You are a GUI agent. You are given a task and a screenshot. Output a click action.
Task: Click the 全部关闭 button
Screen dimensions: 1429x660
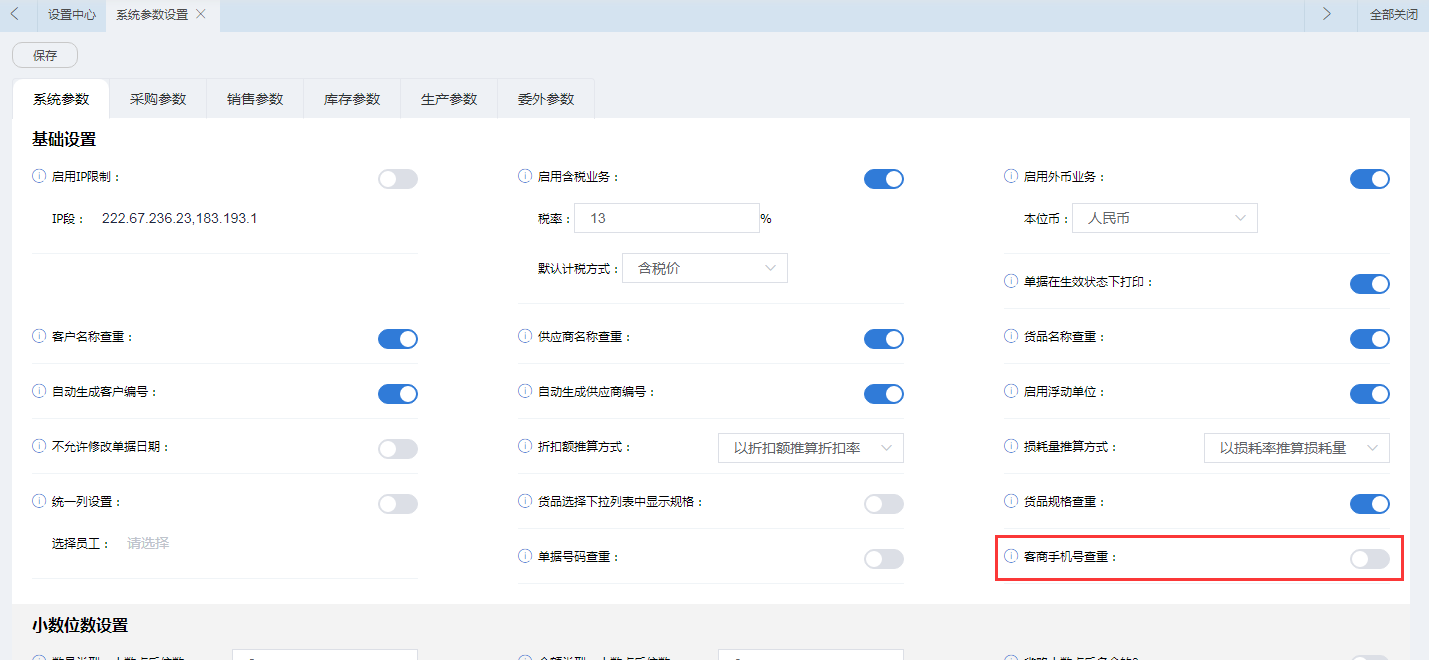pos(1393,15)
